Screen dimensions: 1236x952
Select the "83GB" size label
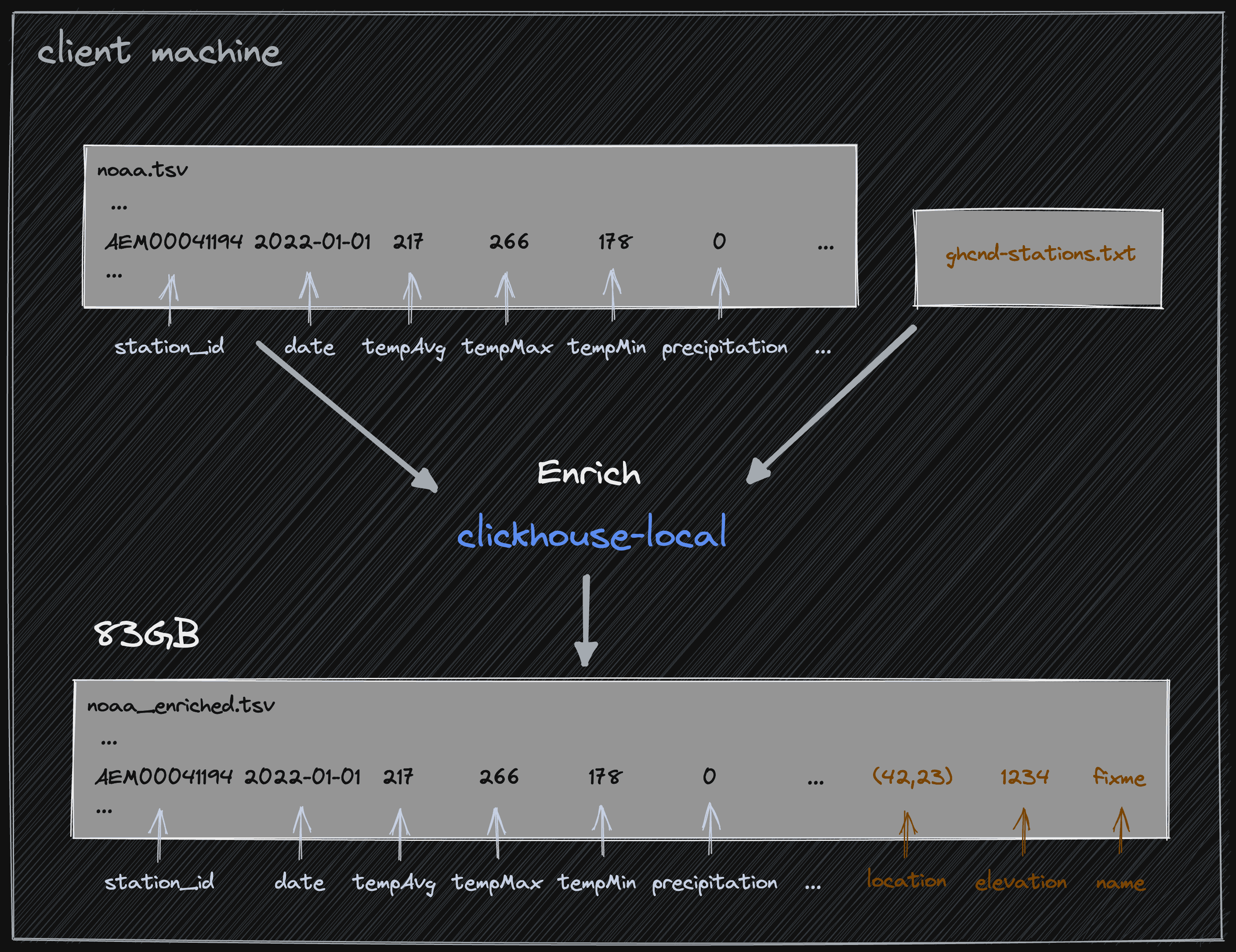(x=147, y=633)
